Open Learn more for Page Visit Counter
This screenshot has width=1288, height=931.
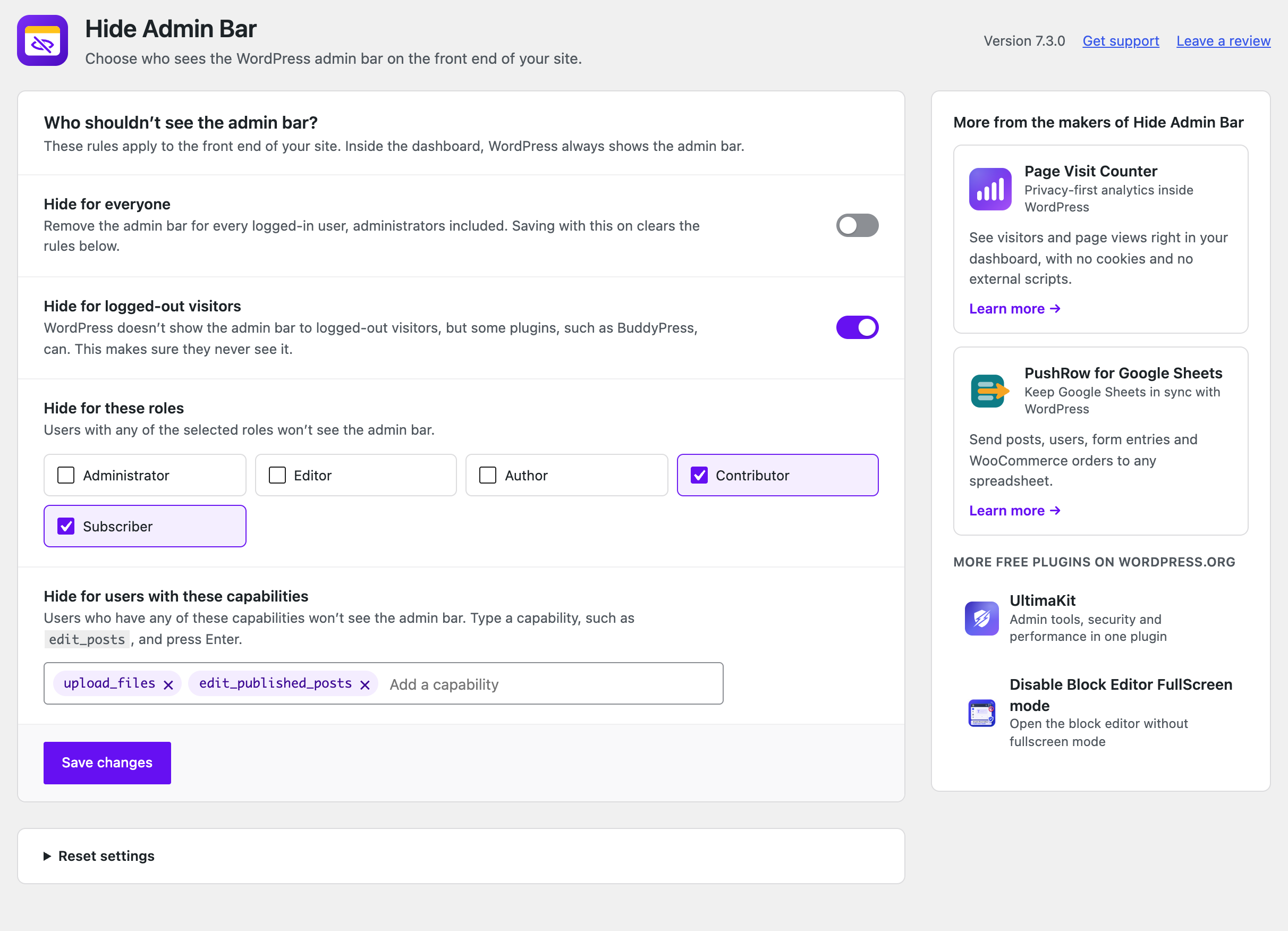(x=1015, y=308)
